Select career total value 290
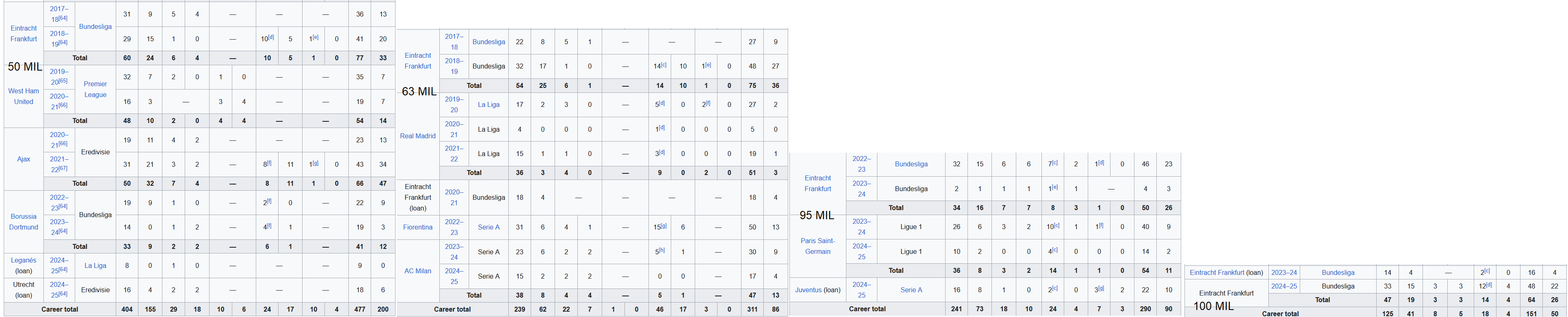 pyautogui.click(x=1145, y=309)
